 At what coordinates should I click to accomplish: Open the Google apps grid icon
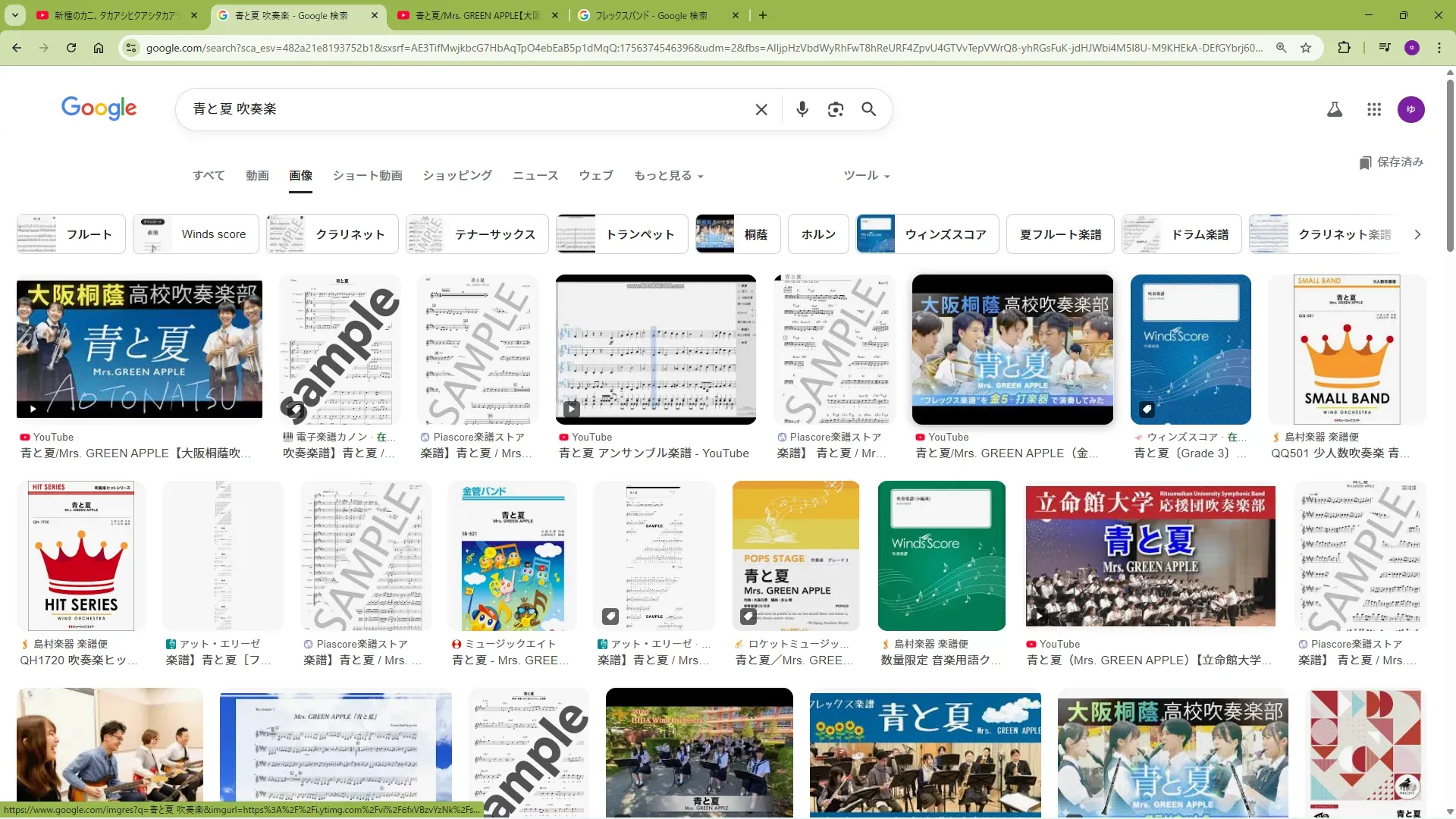click(1373, 109)
